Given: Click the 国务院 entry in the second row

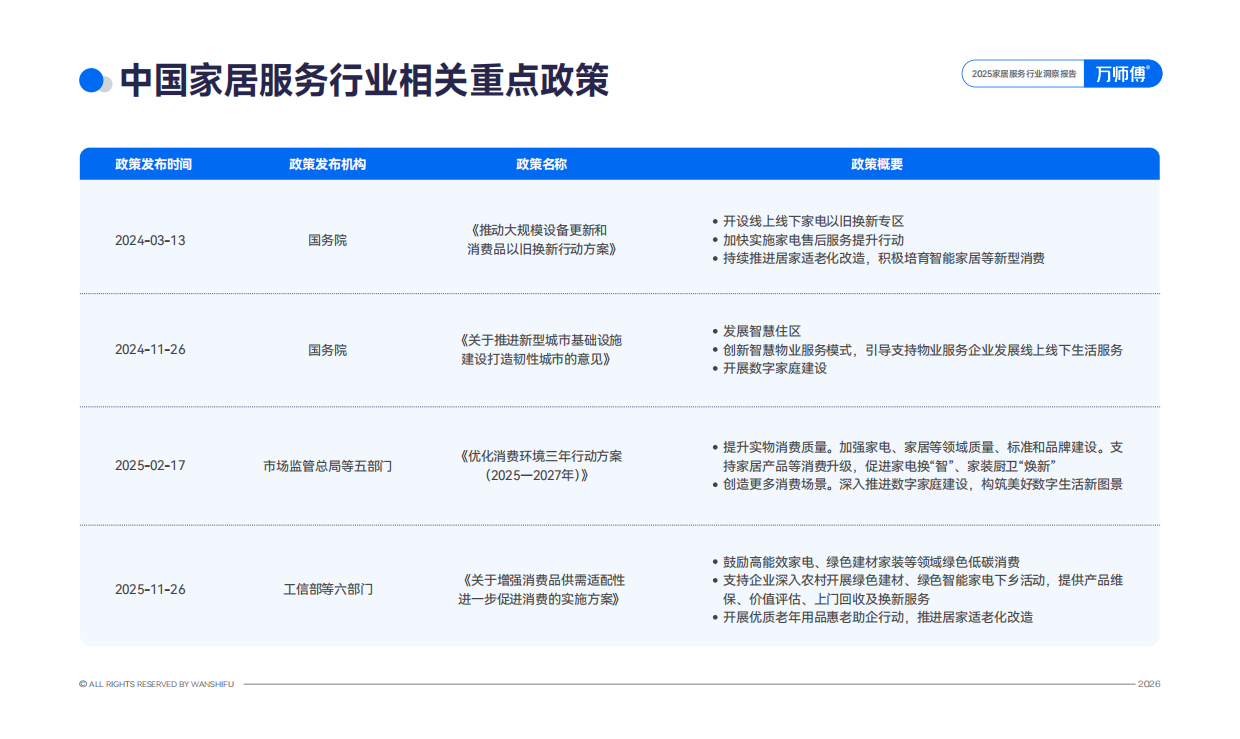Looking at the screenshot, I should click(328, 350).
